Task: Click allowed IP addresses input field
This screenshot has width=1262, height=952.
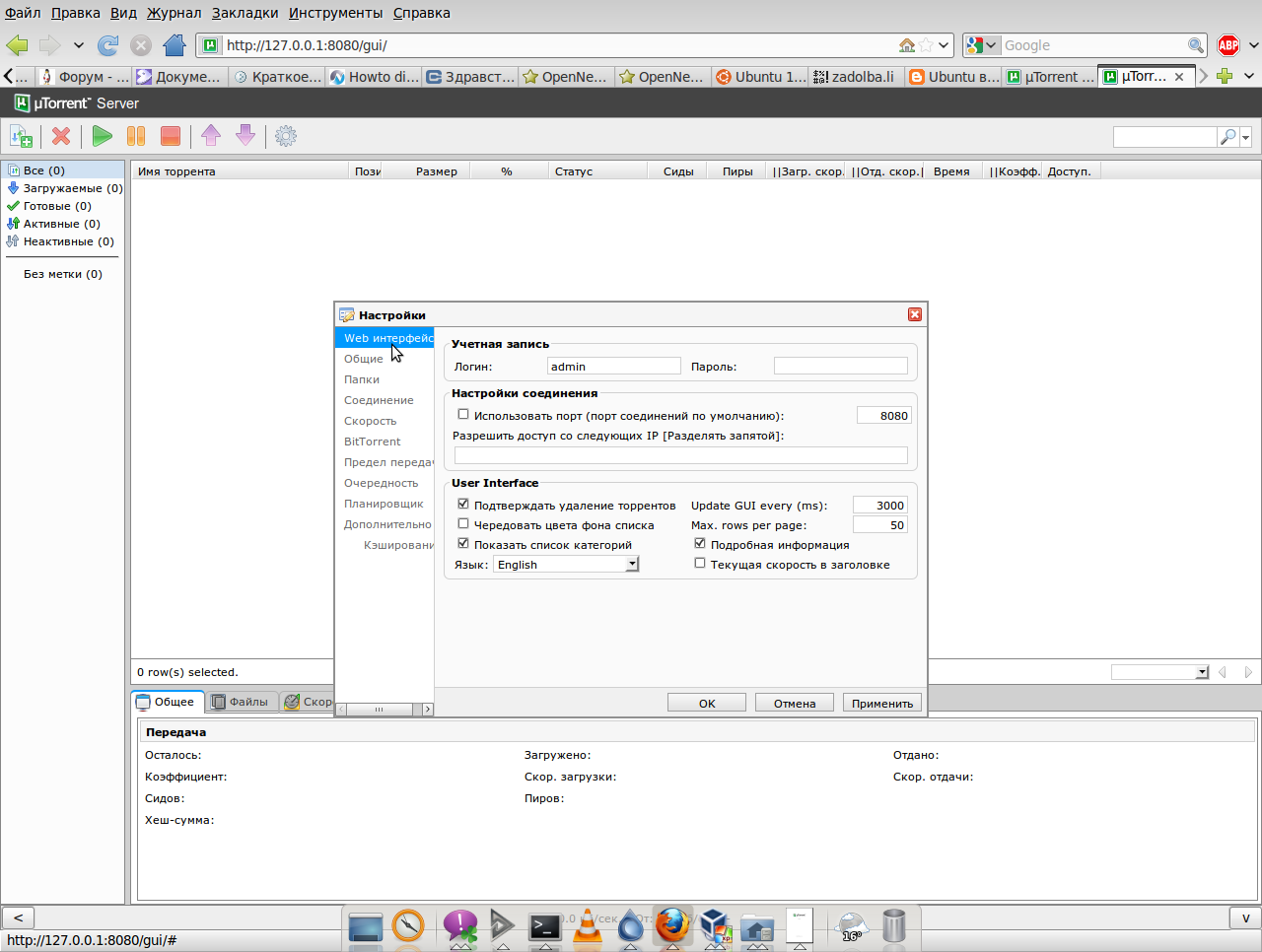Action: (681, 454)
